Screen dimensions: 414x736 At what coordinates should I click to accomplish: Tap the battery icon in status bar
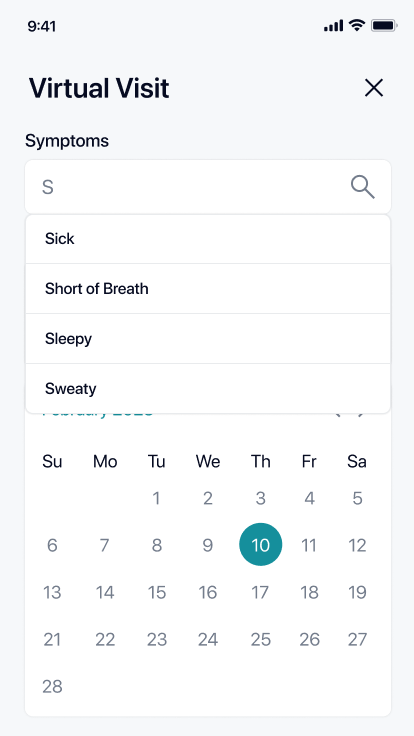pyautogui.click(x=384, y=25)
